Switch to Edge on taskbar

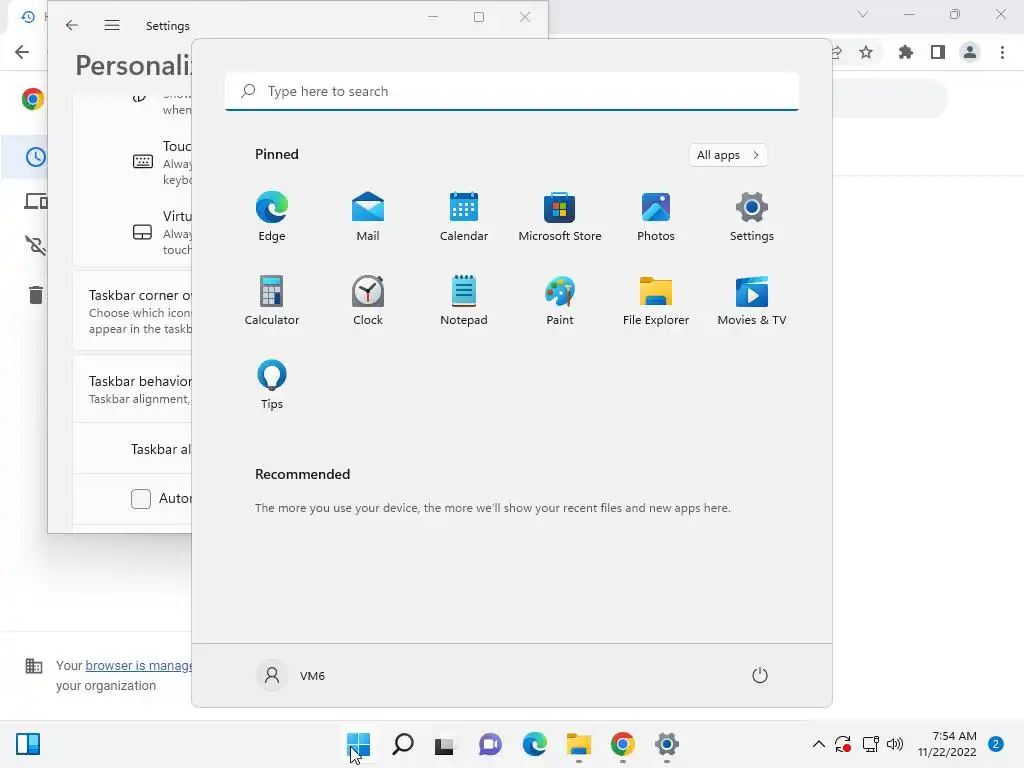(x=534, y=744)
